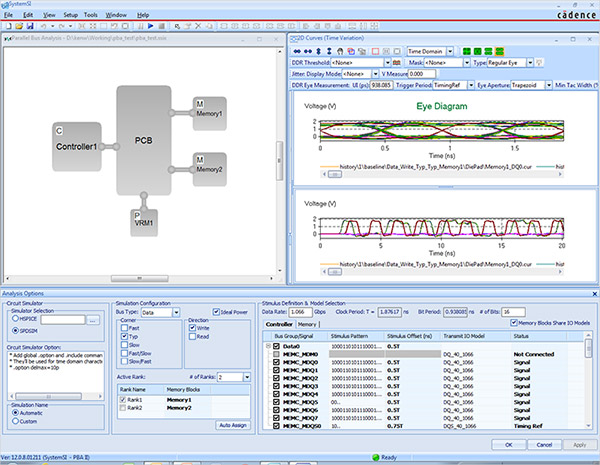Select the stacked-pane green layout icon

[488, 51]
